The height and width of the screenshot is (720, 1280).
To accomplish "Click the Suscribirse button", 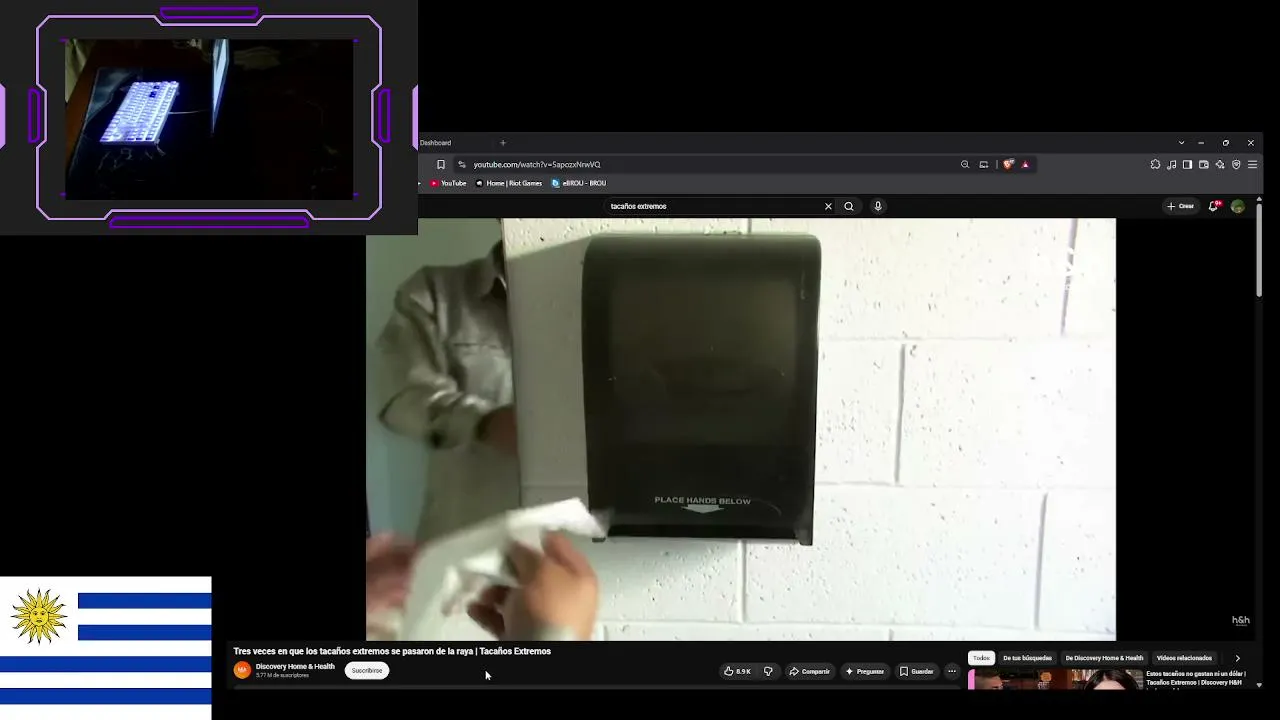I will (367, 671).
